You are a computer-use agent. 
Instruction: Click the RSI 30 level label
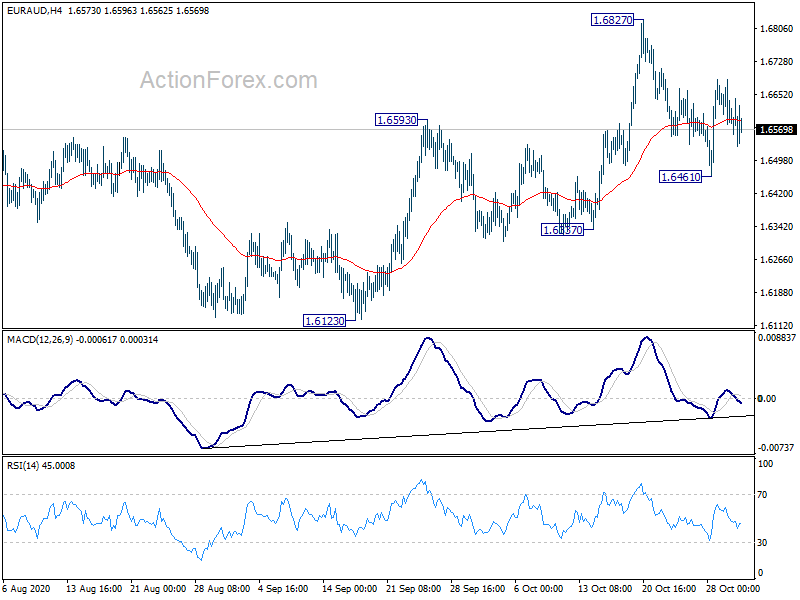click(x=762, y=543)
